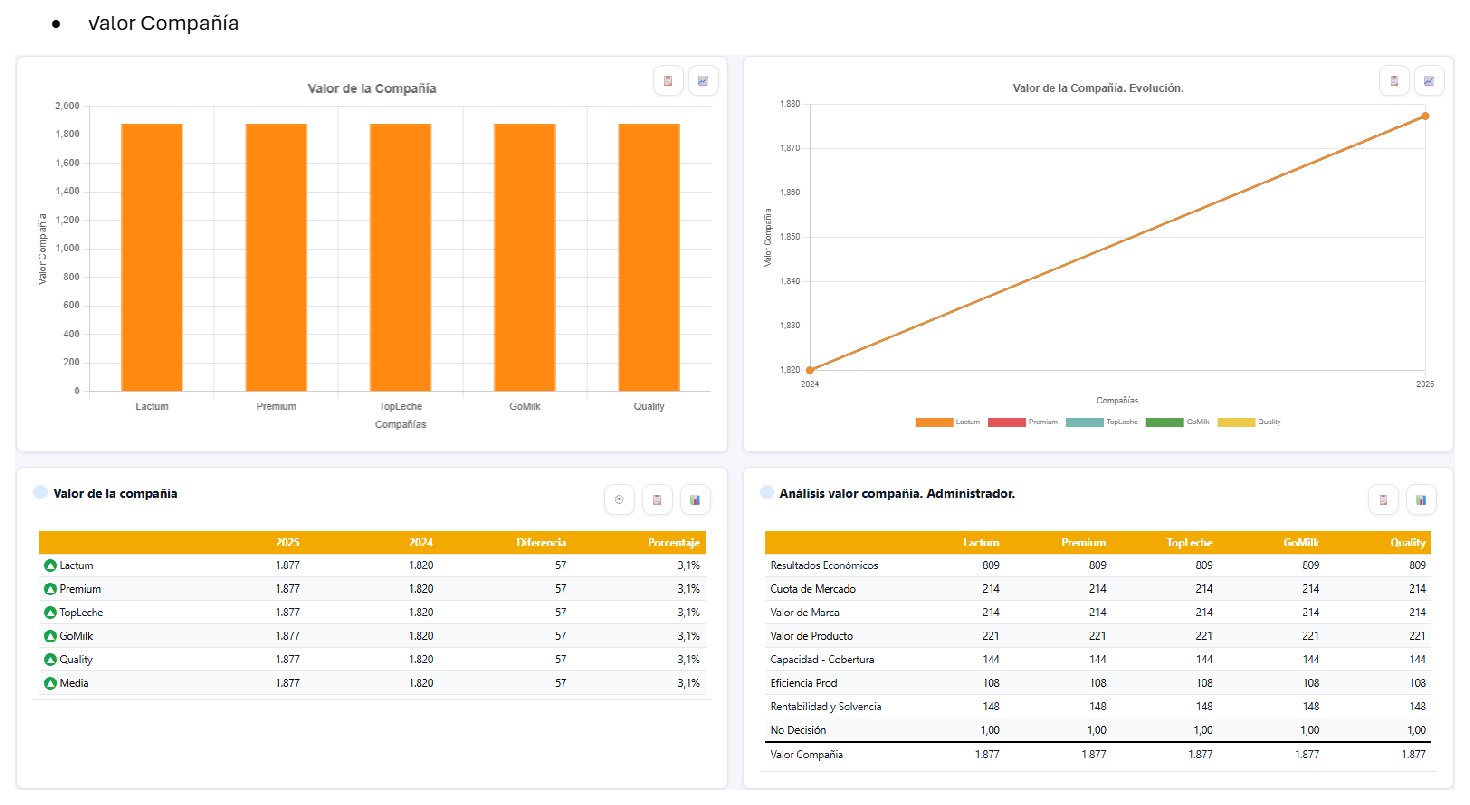Click the Rentabilidad y Solvencia row label
The image size is (1470, 805).
click(827, 706)
